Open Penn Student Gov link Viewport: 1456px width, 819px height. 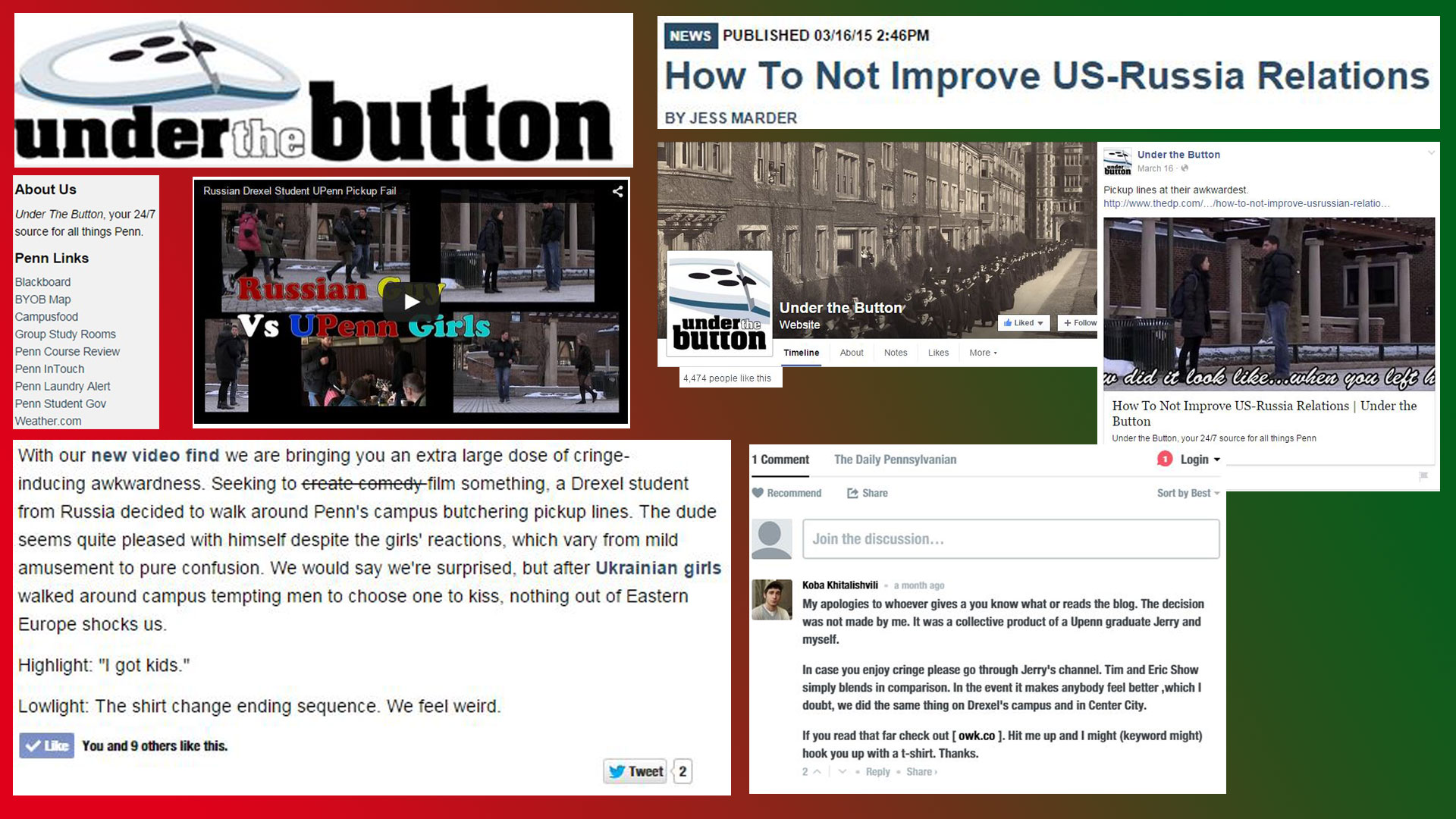pyautogui.click(x=61, y=404)
